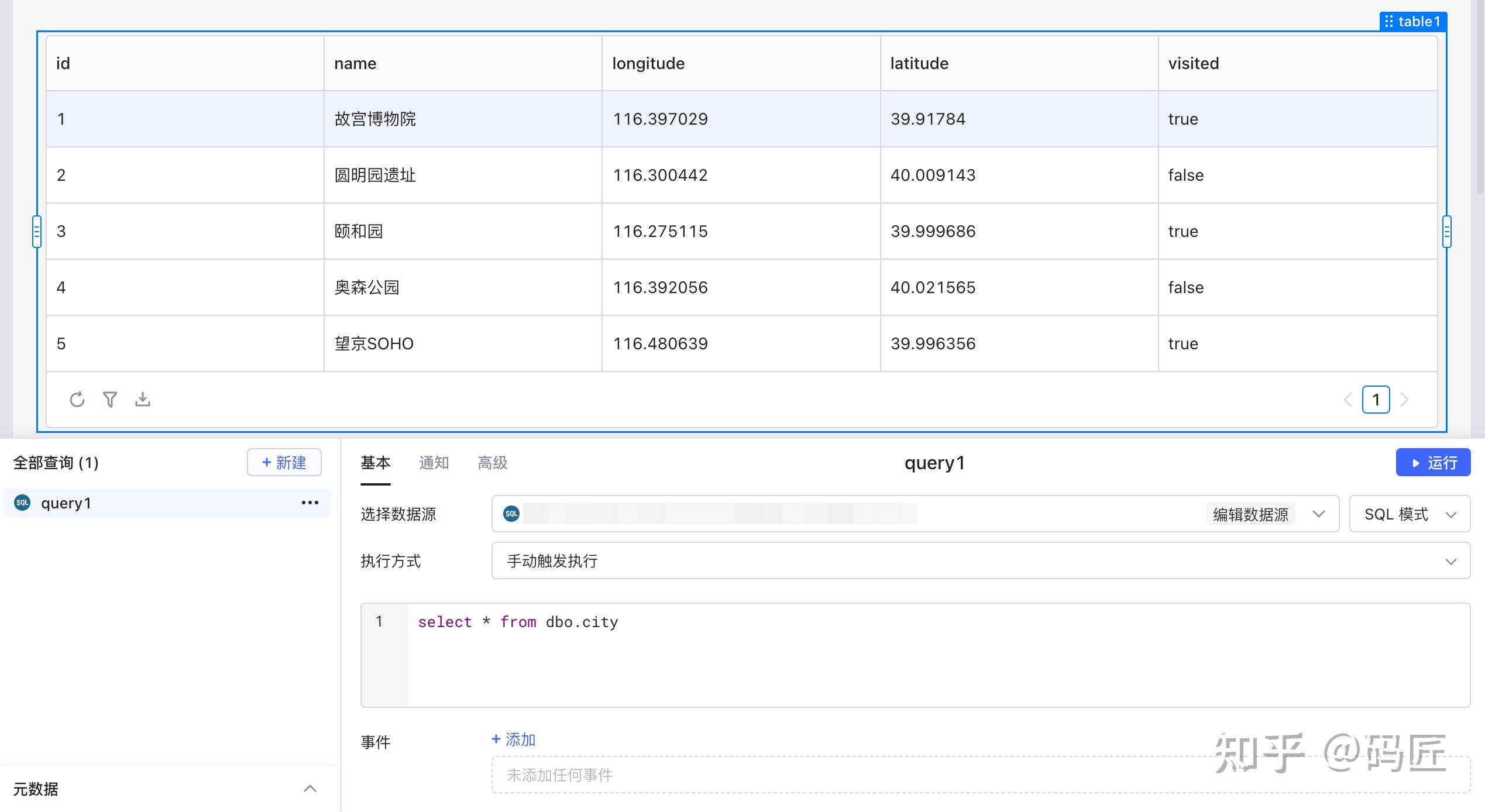Click the latitude column header
The width and height of the screenshot is (1485, 812).
[x=1019, y=63]
